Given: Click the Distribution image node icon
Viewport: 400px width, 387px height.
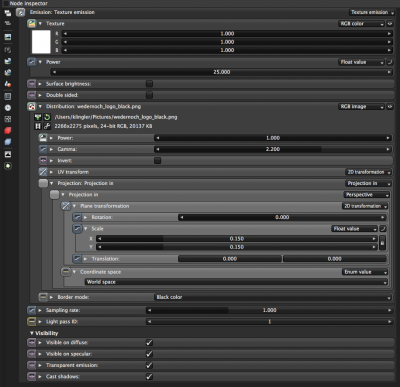Looking at the screenshot, I should coord(32,106).
